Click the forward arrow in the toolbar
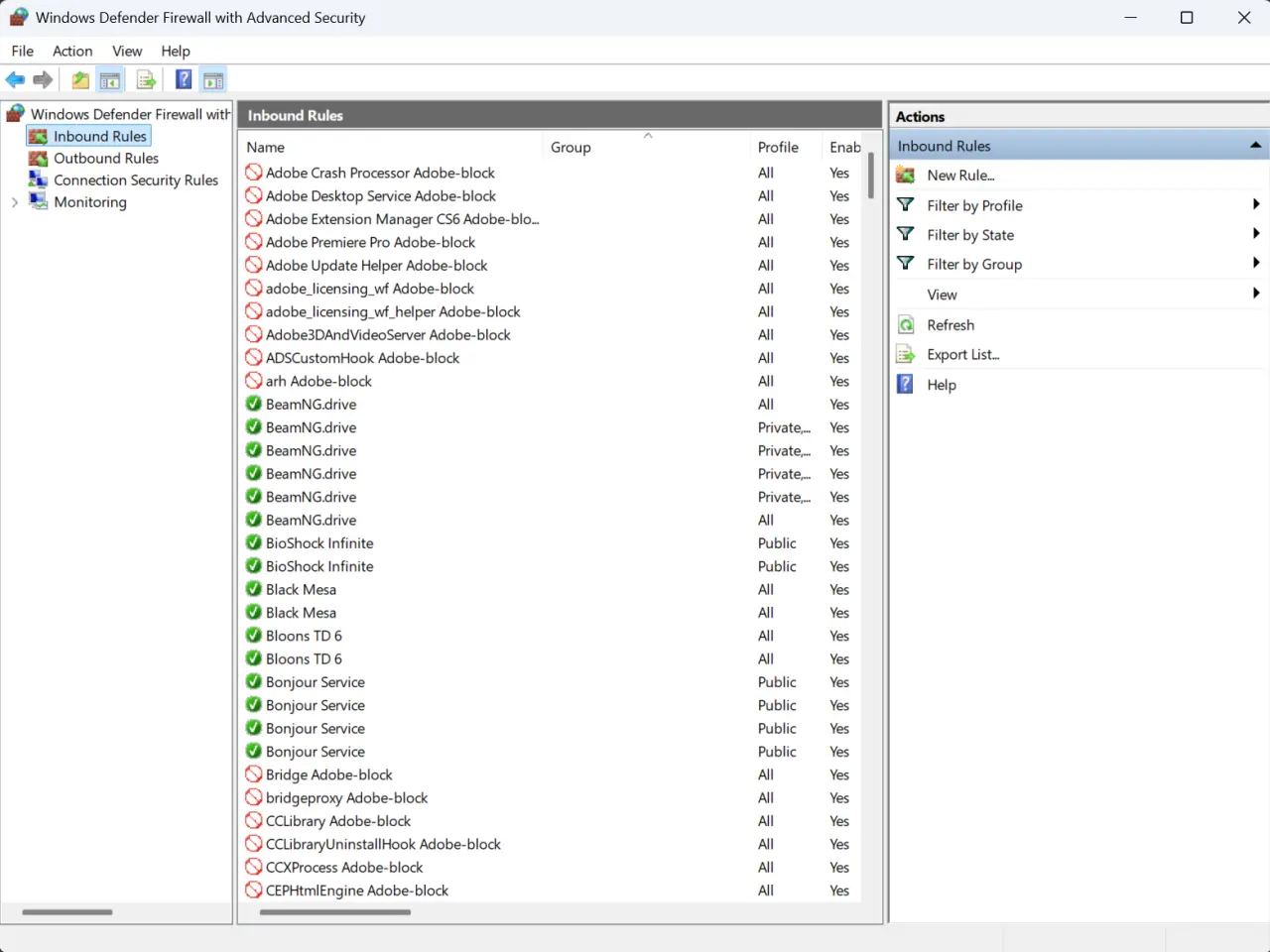This screenshot has height=952, width=1270. 43,80
